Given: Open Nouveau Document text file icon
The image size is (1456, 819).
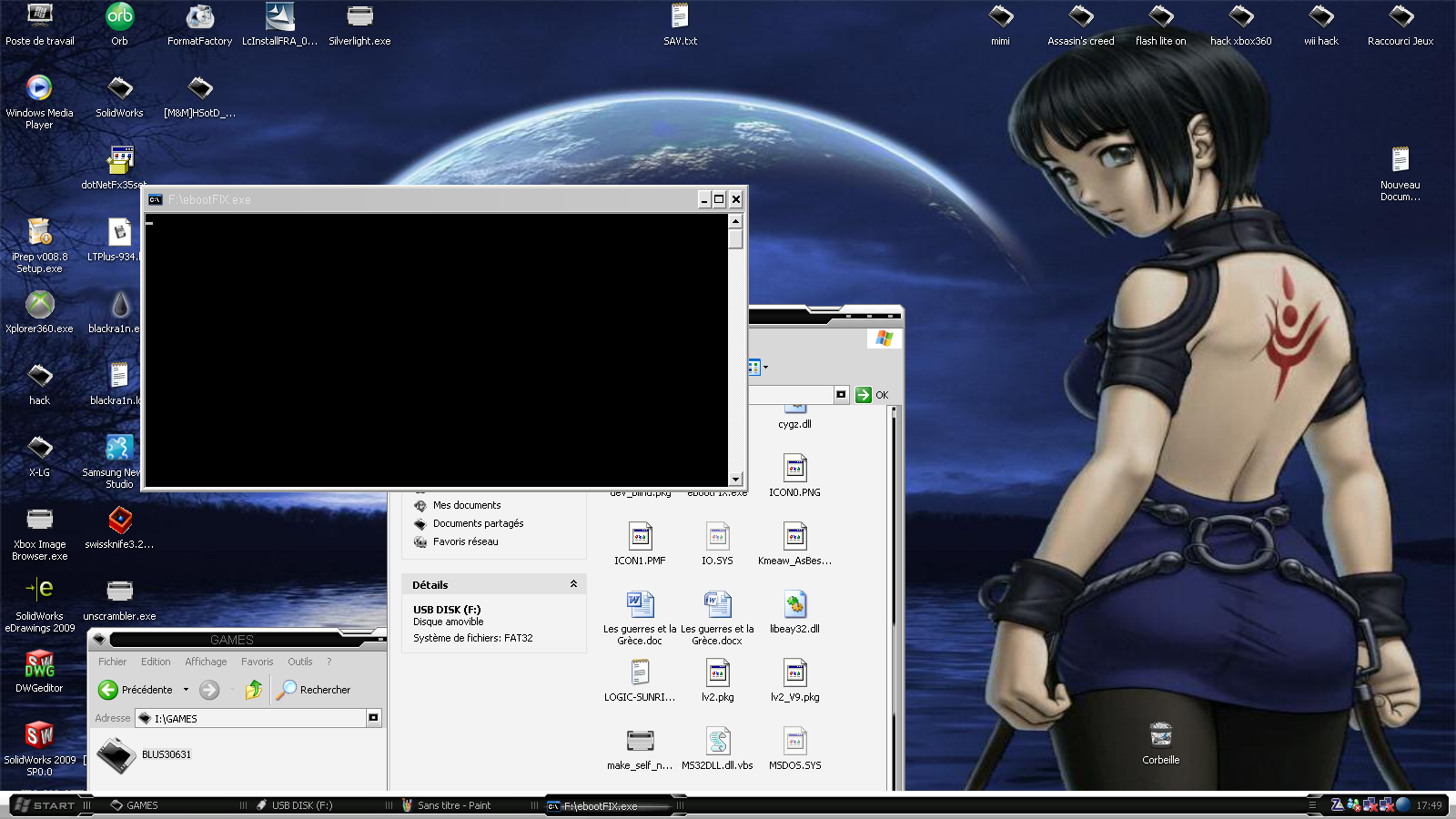Looking at the screenshot, I should [1400, 174].
